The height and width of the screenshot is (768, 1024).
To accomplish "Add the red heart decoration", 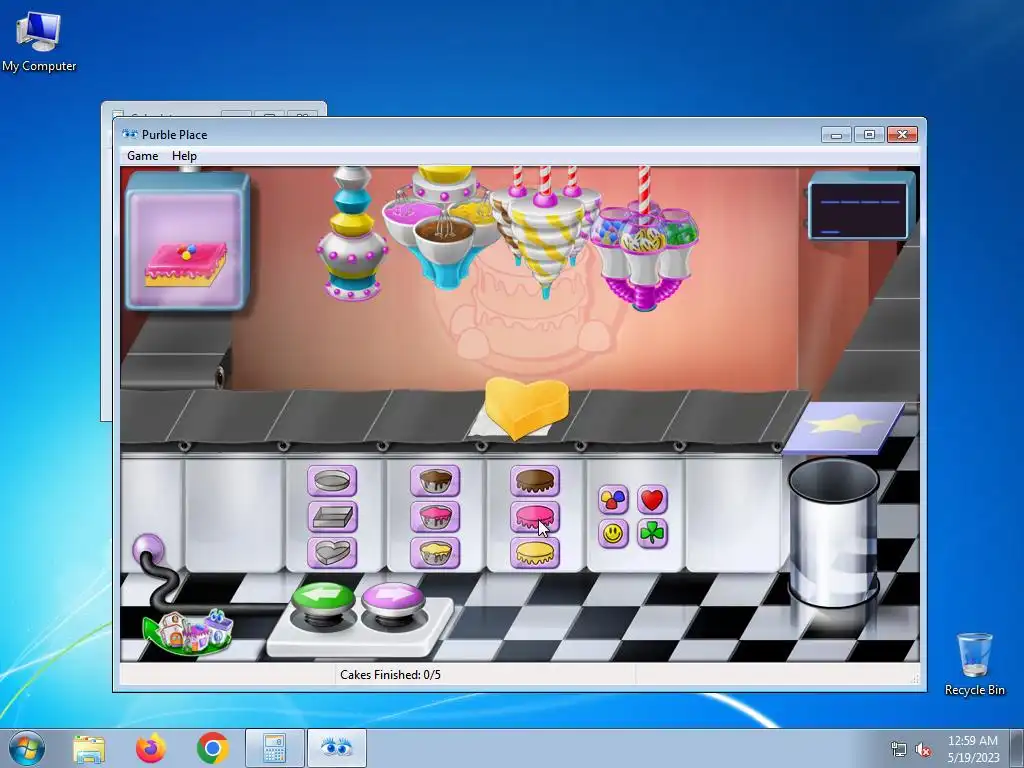I will [652, 500].
